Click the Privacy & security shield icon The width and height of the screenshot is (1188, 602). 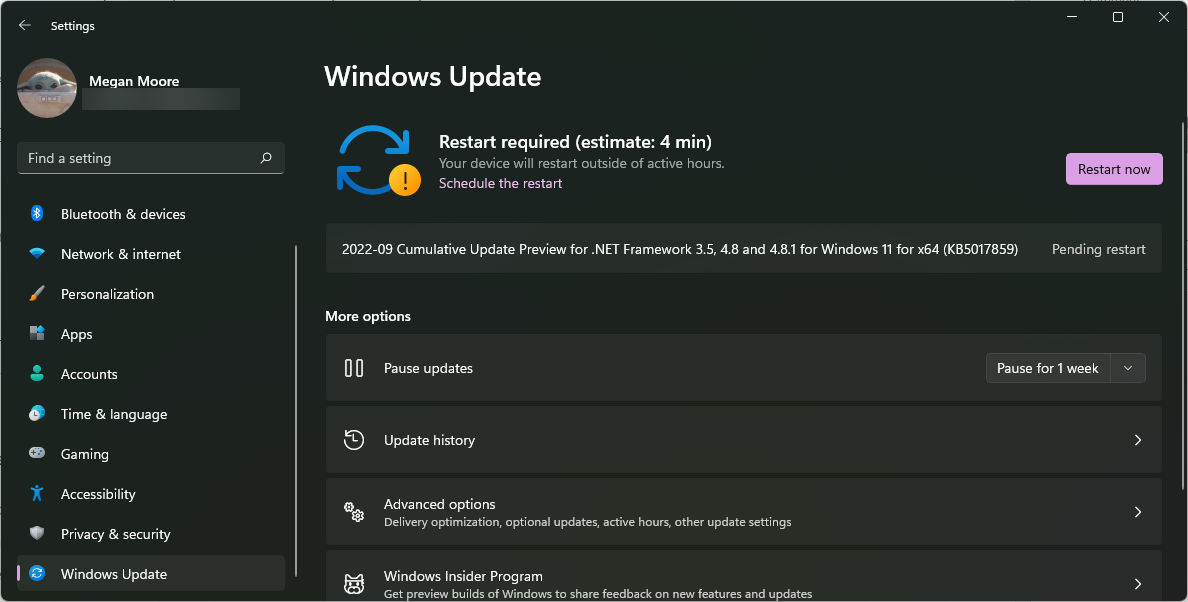tap(36, 533)
